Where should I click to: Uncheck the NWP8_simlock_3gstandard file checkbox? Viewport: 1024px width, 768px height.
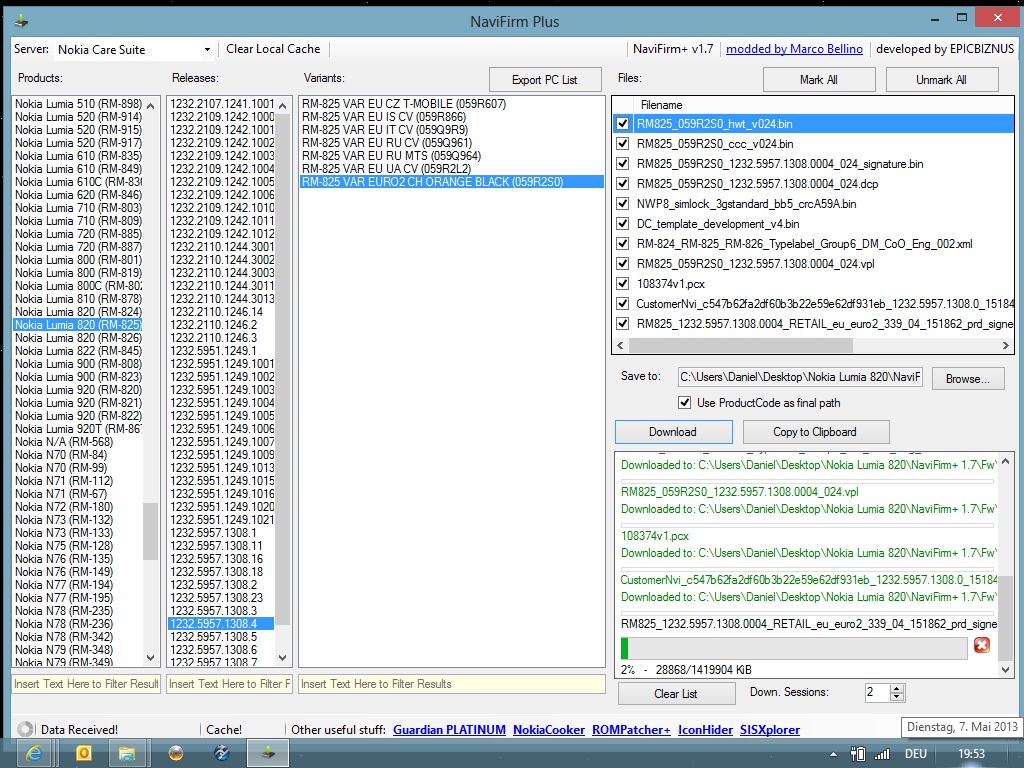622,204
